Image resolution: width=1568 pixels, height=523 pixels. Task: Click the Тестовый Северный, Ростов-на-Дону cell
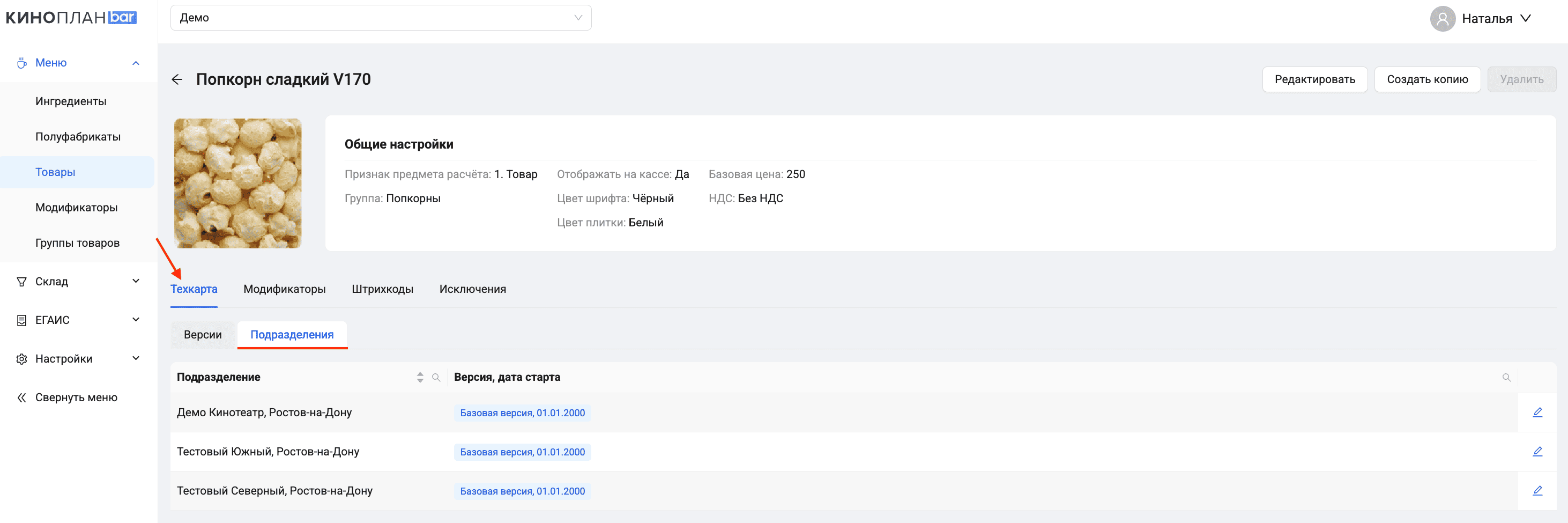pos(274,491)
